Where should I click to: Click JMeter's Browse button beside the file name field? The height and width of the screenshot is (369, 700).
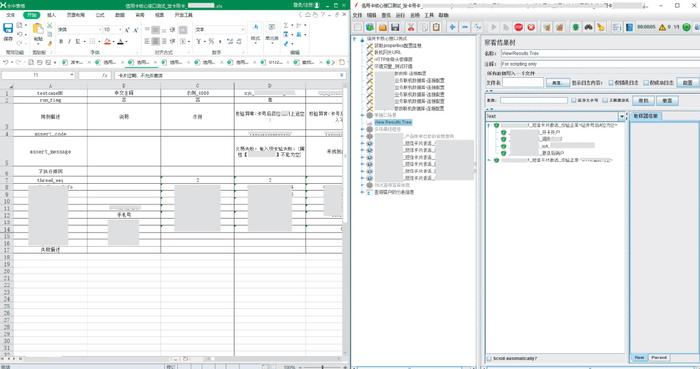558,83
